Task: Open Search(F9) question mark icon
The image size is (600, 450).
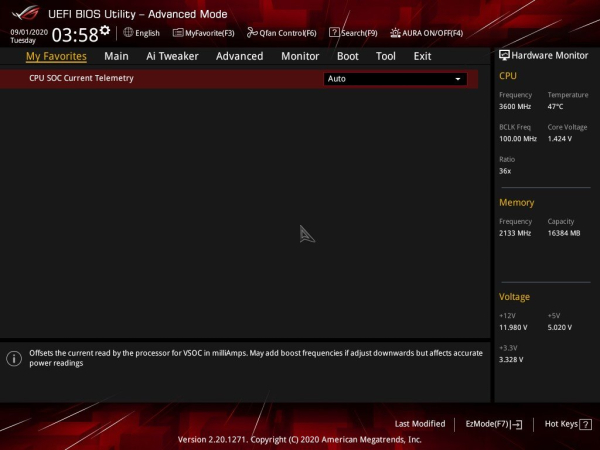Action: [334, 33]
